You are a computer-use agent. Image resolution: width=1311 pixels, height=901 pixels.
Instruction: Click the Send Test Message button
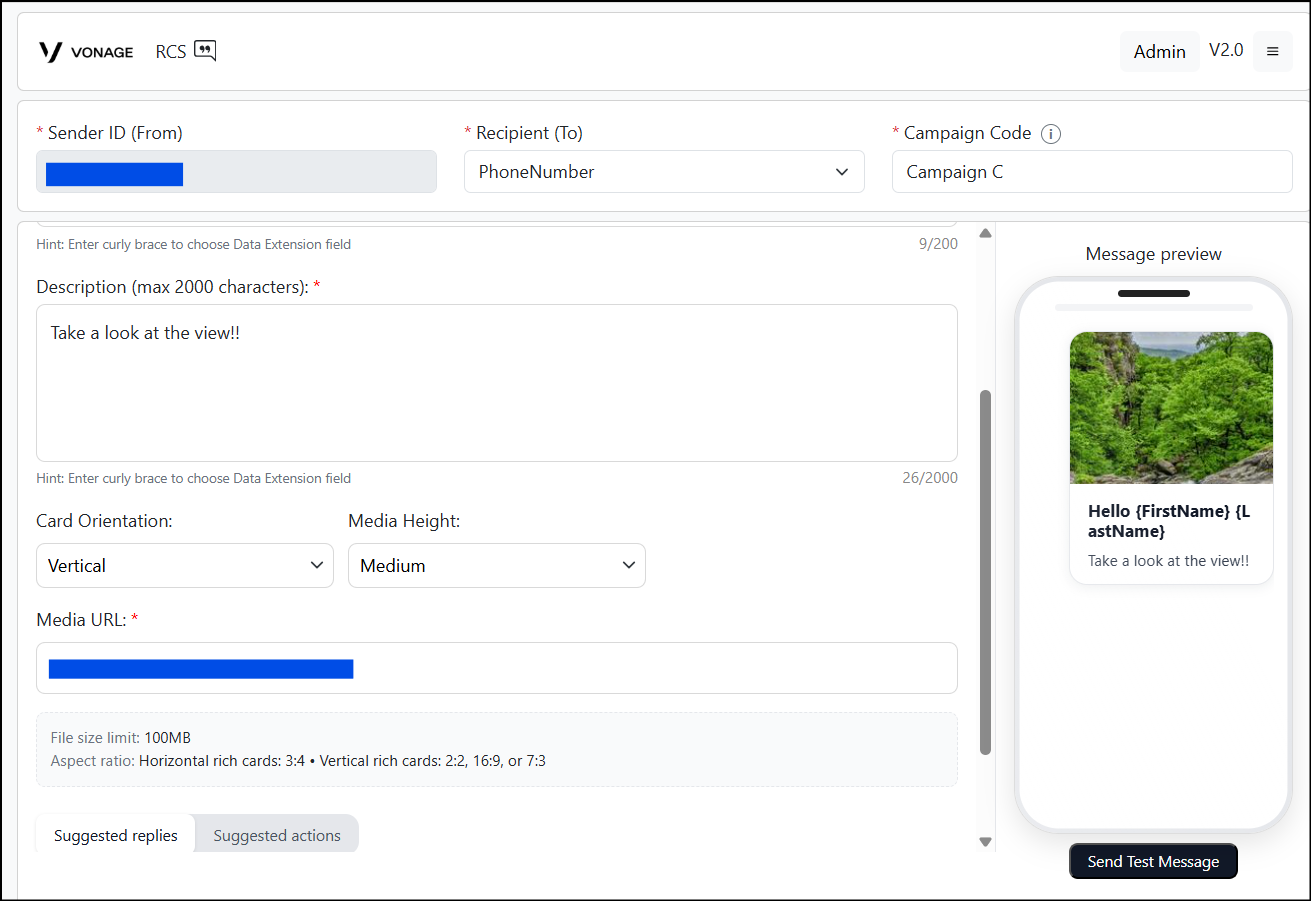(x=1153, y=861)
